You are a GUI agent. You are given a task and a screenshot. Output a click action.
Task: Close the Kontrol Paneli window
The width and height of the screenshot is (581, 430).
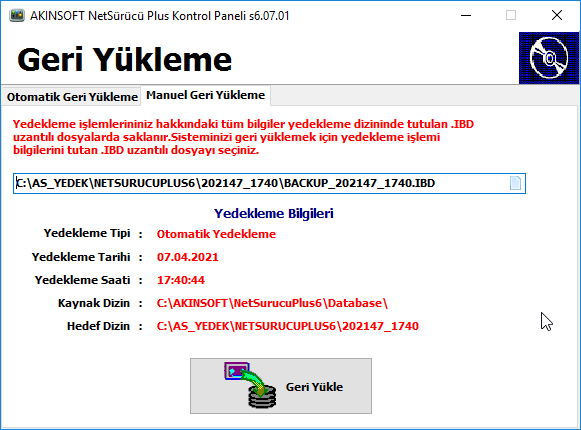pyautogui.click(x=557, y=16)
